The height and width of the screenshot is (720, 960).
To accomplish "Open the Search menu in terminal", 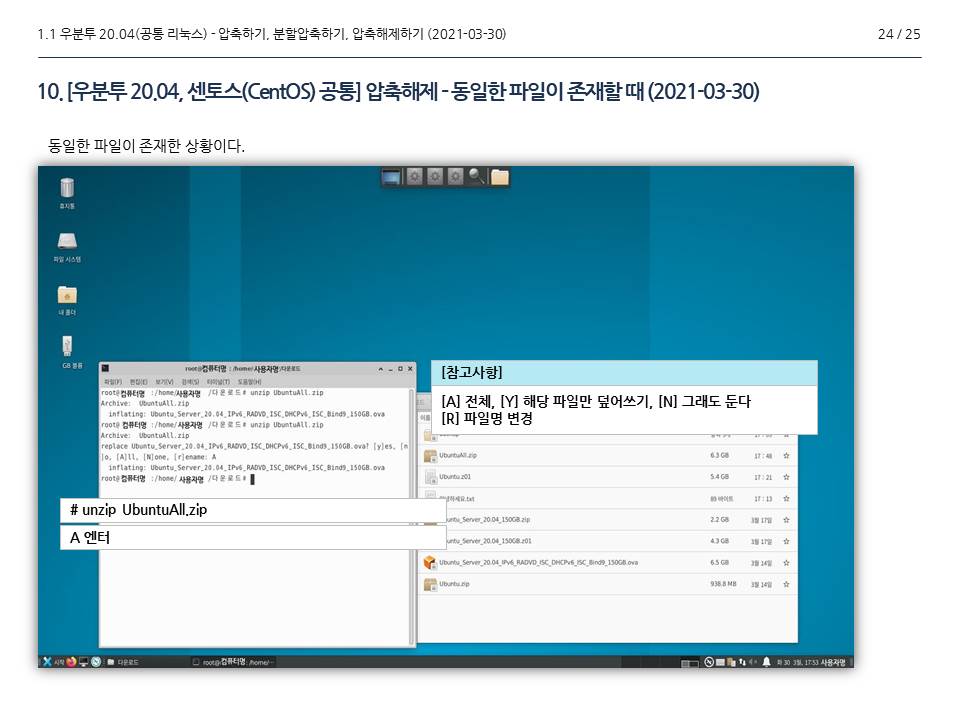I will (190, 381).
